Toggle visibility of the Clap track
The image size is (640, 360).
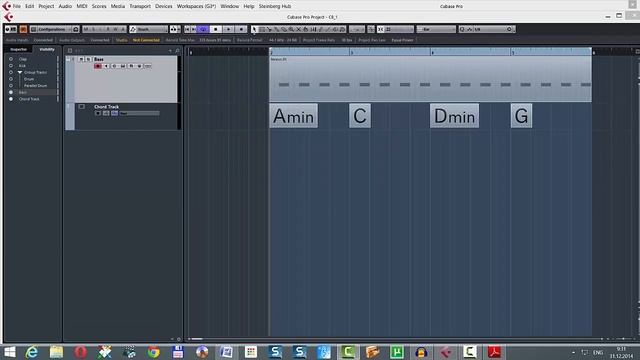point(11,59)
